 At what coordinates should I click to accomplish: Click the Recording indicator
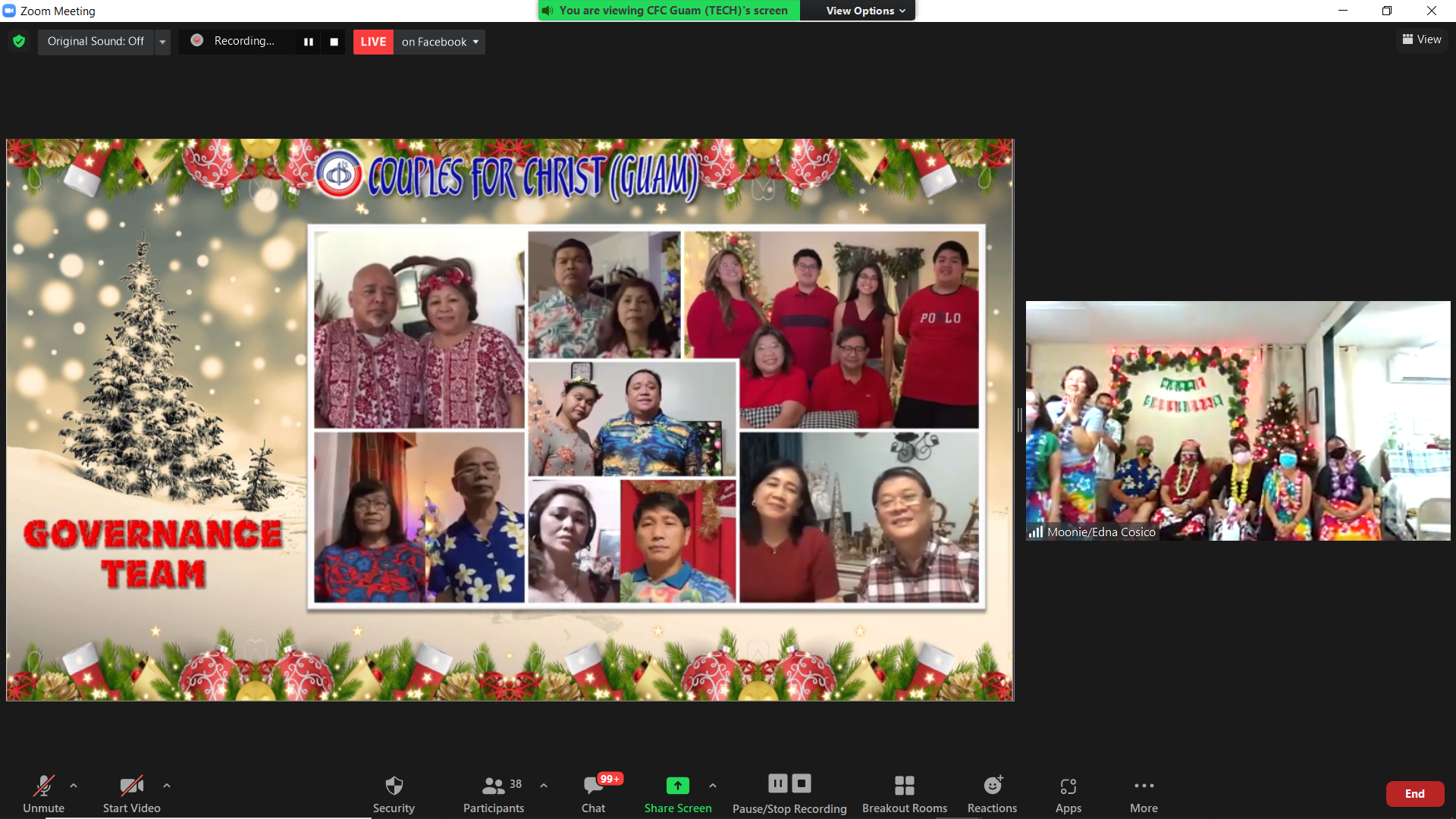click(x=234, y=41)
